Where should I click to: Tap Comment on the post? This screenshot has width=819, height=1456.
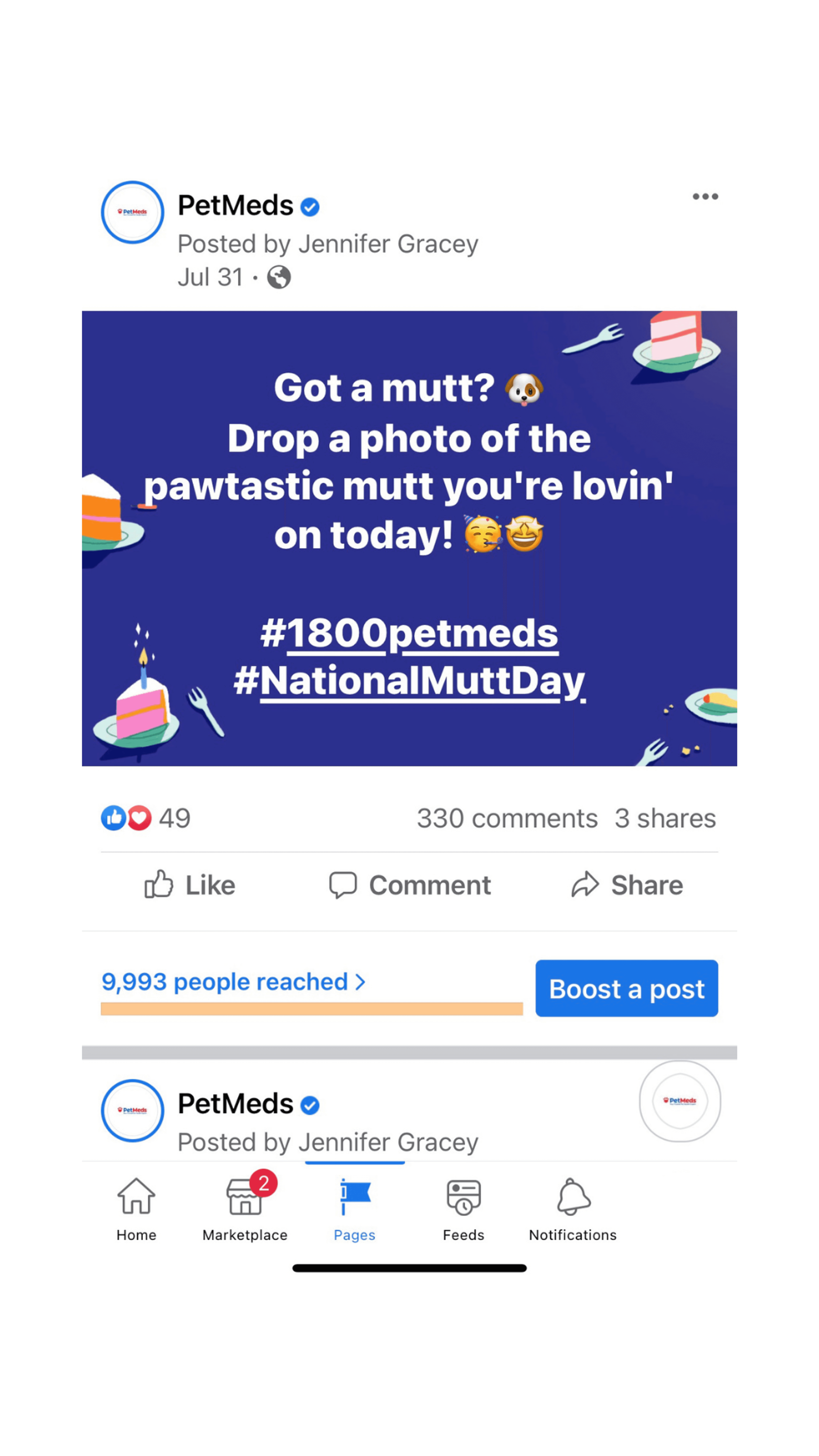point(410,885)
